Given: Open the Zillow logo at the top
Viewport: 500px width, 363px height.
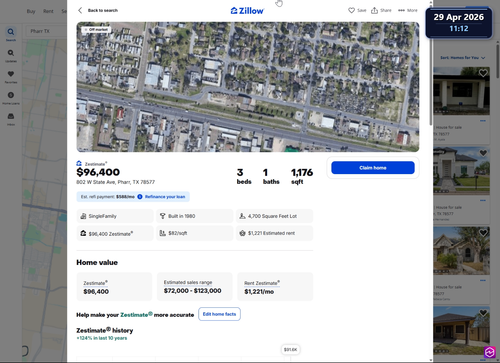Looking at the screenshot, I should [247, 11].
